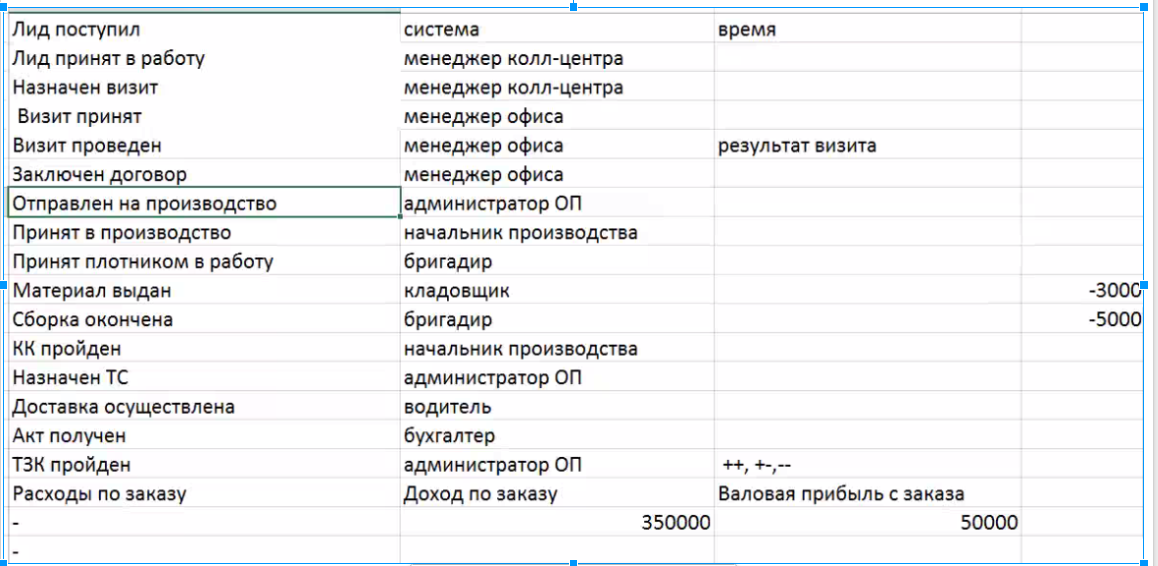Click the "++, +-,--" cell
This screenshot has width=1158, height=566.
click(x=866, y=465)
